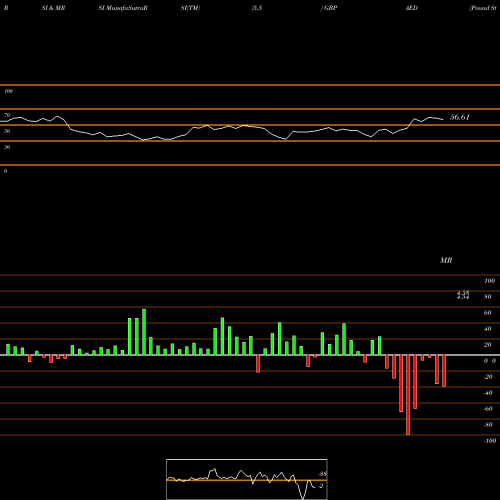Click value 38 in mini chart
The image size is (500, 500).
323,474
